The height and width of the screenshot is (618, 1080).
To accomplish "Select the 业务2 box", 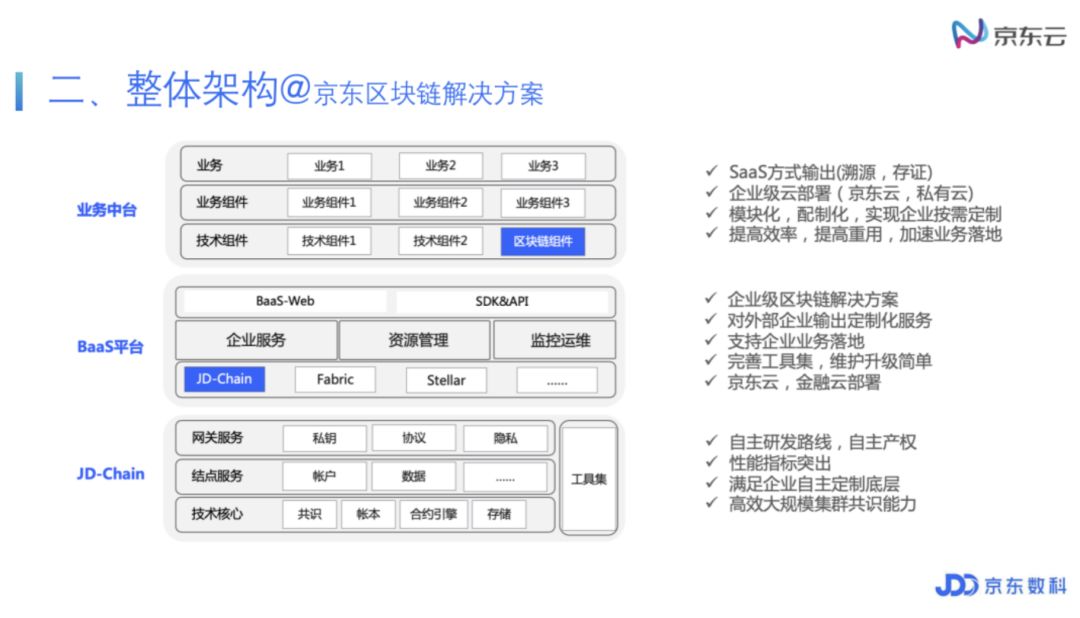I will point(440,166).
